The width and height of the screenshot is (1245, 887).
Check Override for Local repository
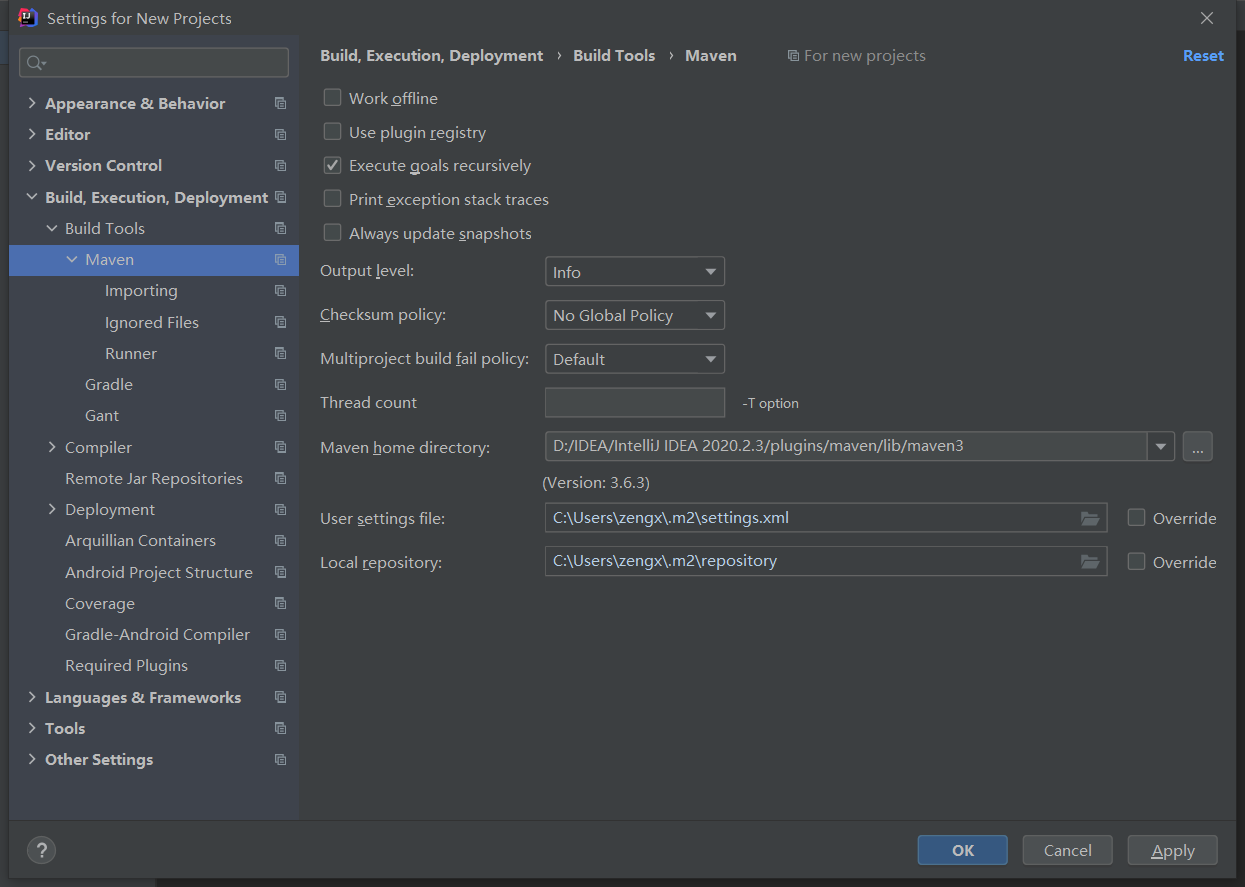pyautogui.click(x=1136, y=562)
